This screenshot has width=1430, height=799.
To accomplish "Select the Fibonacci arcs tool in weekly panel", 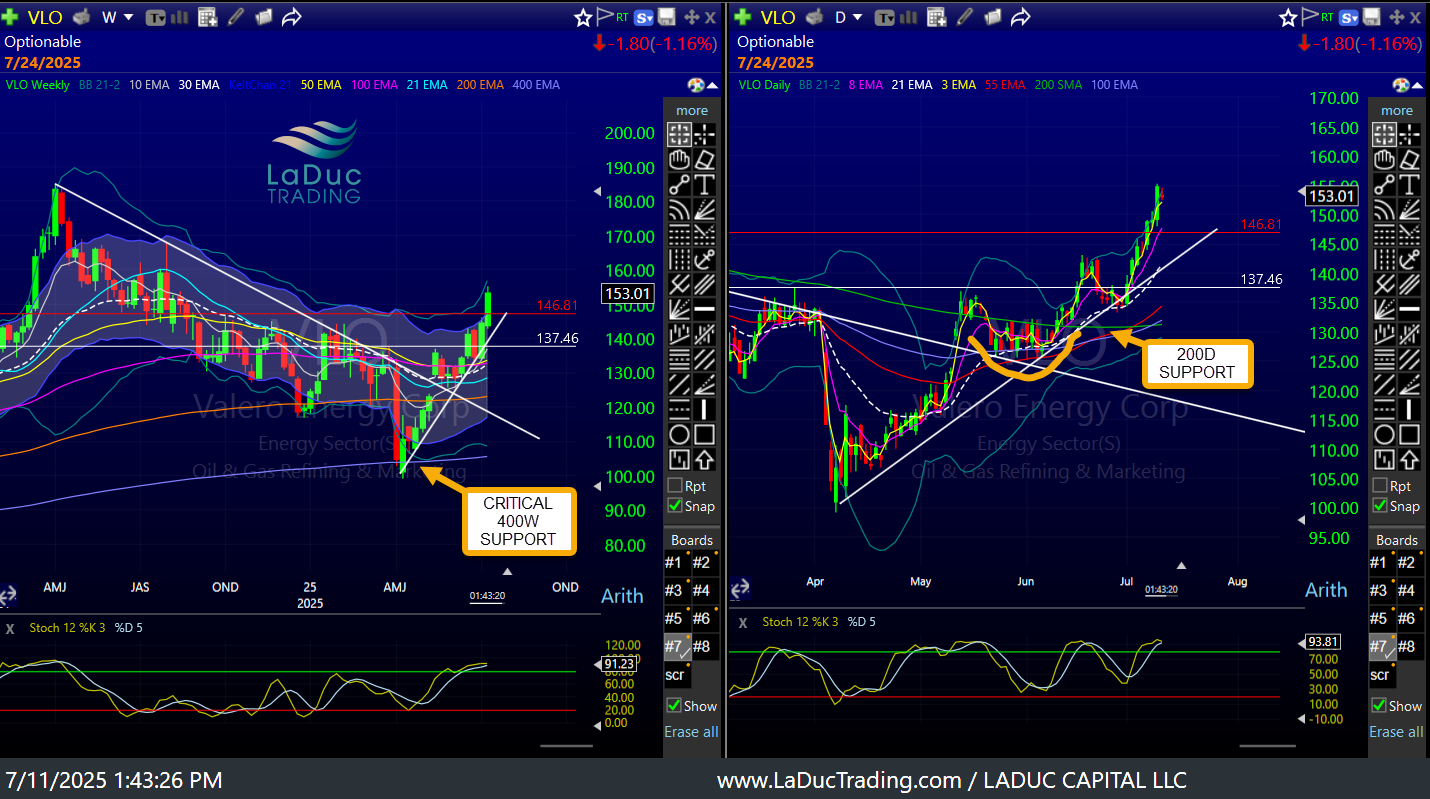I will coord(680,209).
